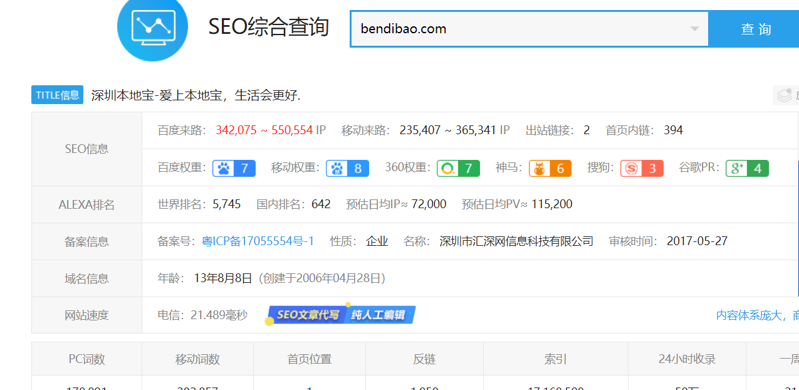The image size is (799, 390).
Task: Click the 24小时收录 column header
Action: click(x=687, y=359)
